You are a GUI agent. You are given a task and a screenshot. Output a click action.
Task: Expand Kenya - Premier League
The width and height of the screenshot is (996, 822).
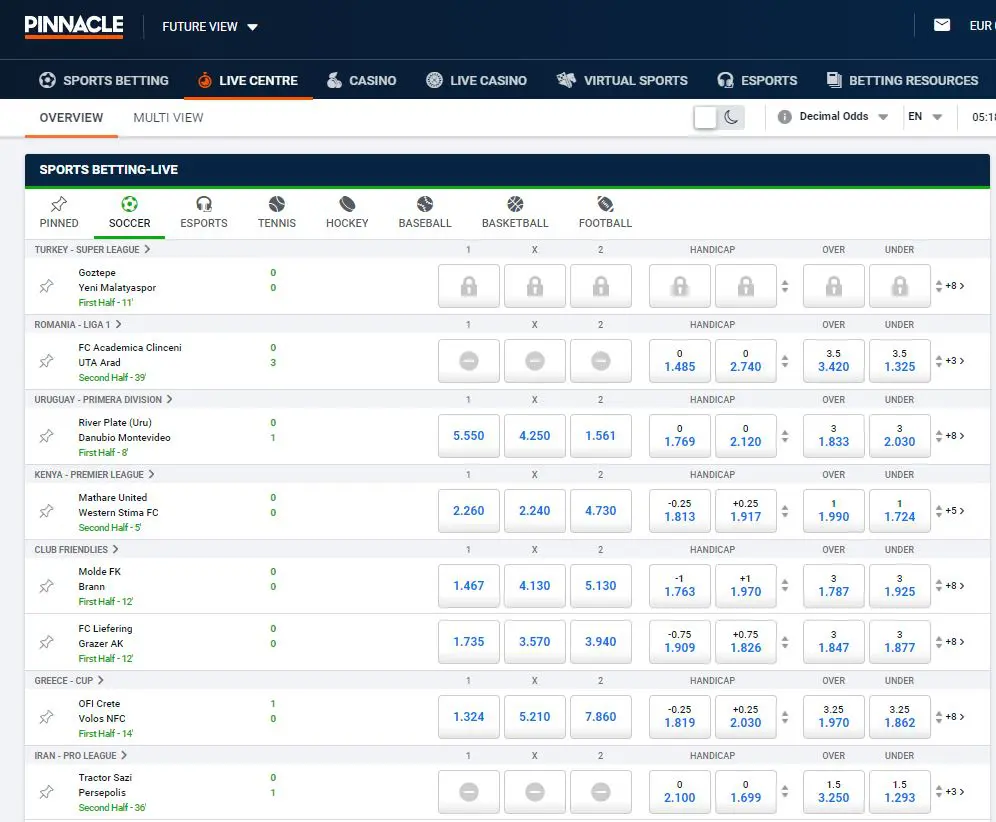coord(95,474)
